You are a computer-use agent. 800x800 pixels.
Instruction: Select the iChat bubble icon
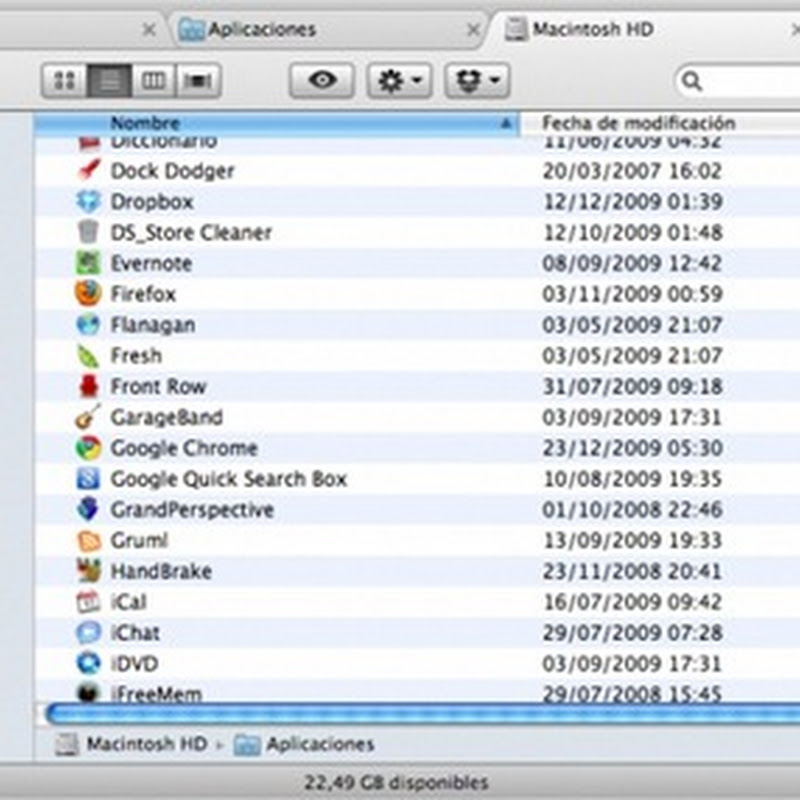click(x=88, y=633)
